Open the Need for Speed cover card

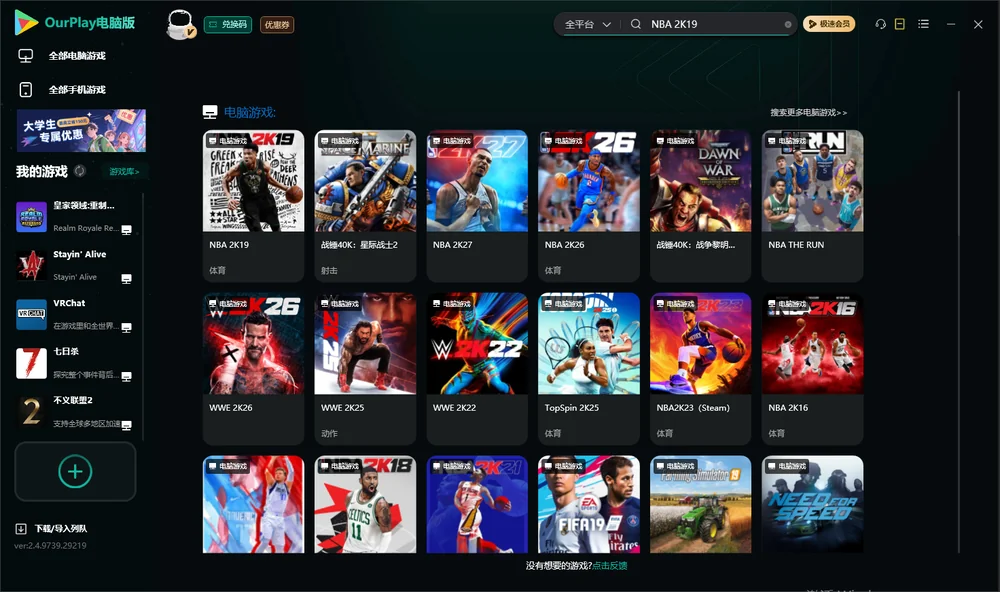pos(812,504)
